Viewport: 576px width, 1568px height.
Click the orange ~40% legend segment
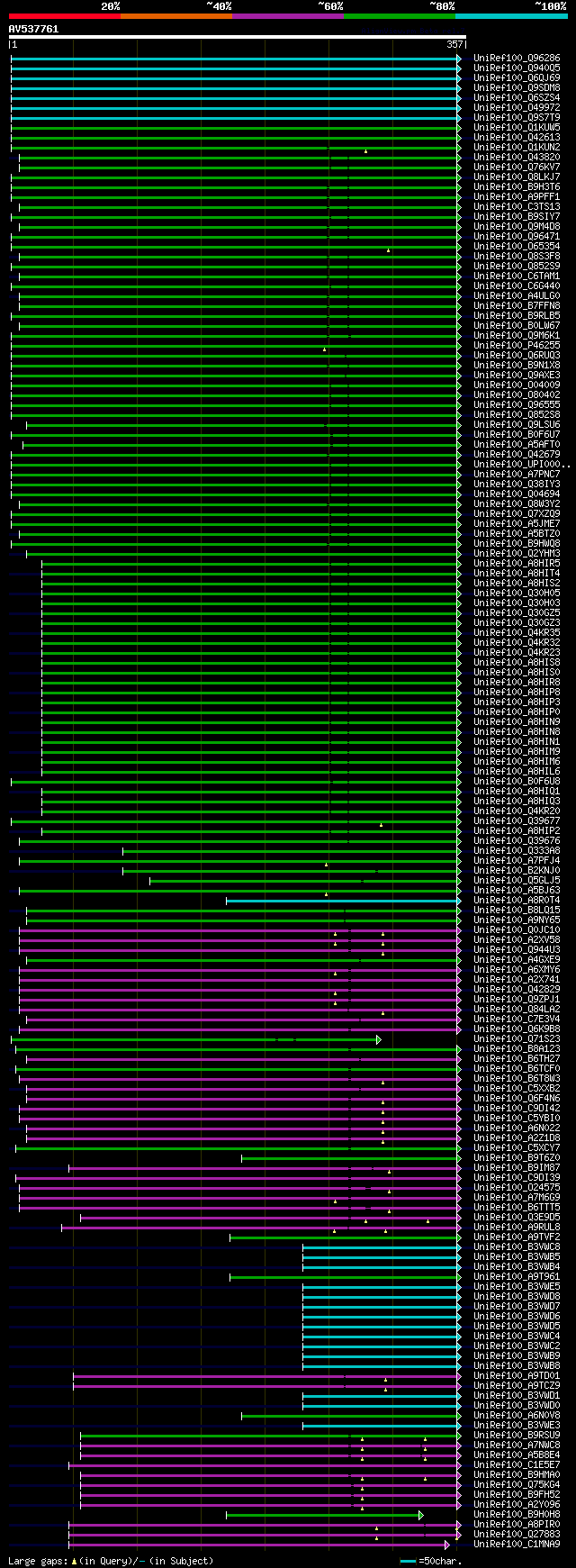coord(176,15)
